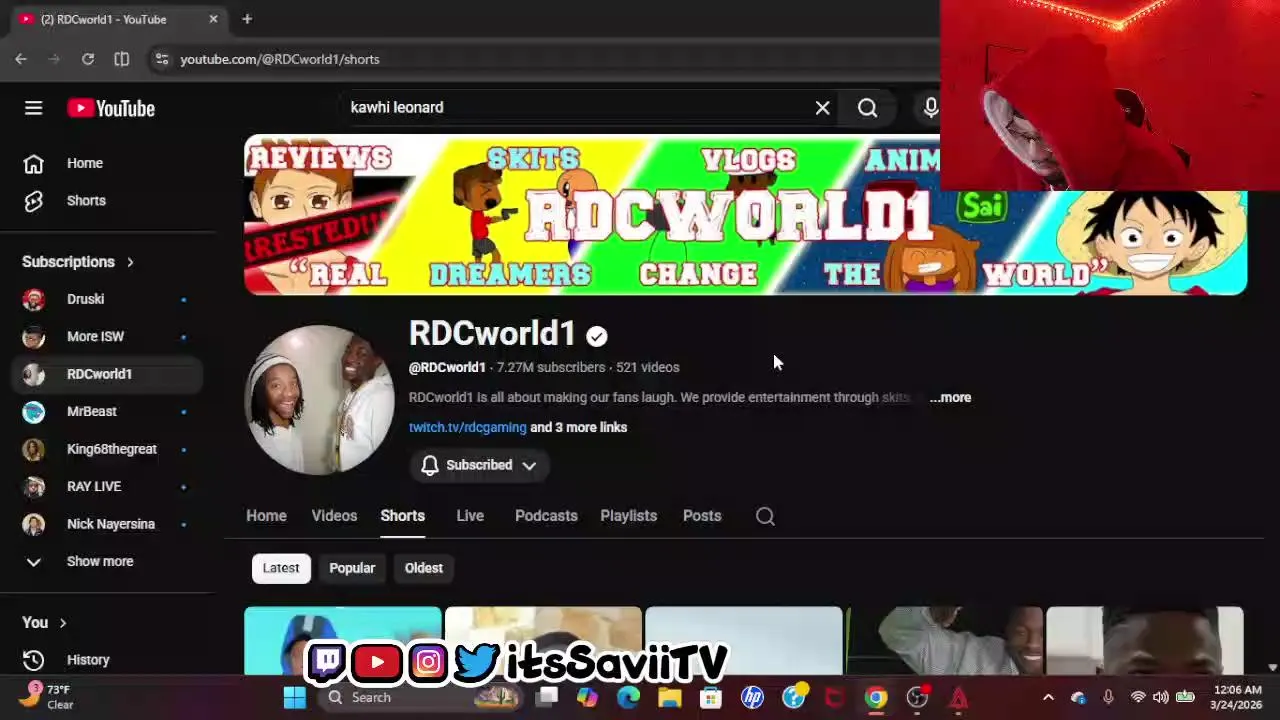Expand the You section chevron

pos(62,623)
